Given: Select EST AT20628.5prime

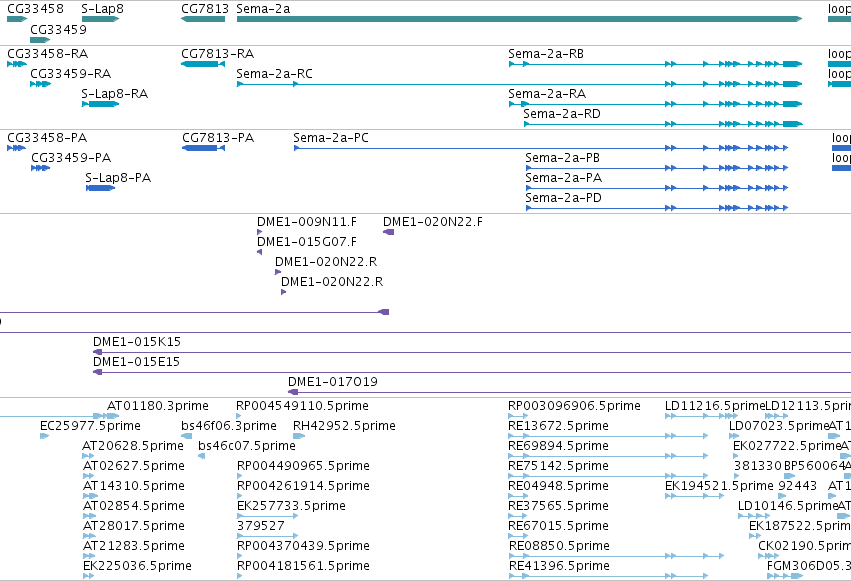Looking at the screenshot, I should click(88, 456).
